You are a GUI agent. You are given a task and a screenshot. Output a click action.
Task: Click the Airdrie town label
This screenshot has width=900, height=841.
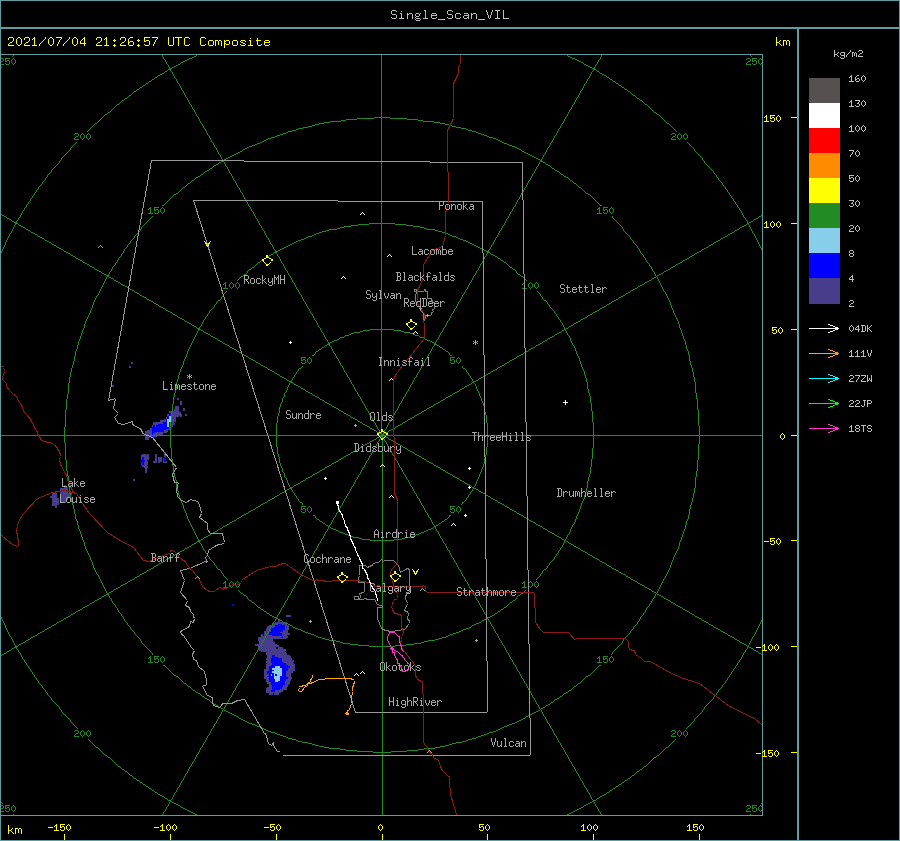[x=394, y=534]
